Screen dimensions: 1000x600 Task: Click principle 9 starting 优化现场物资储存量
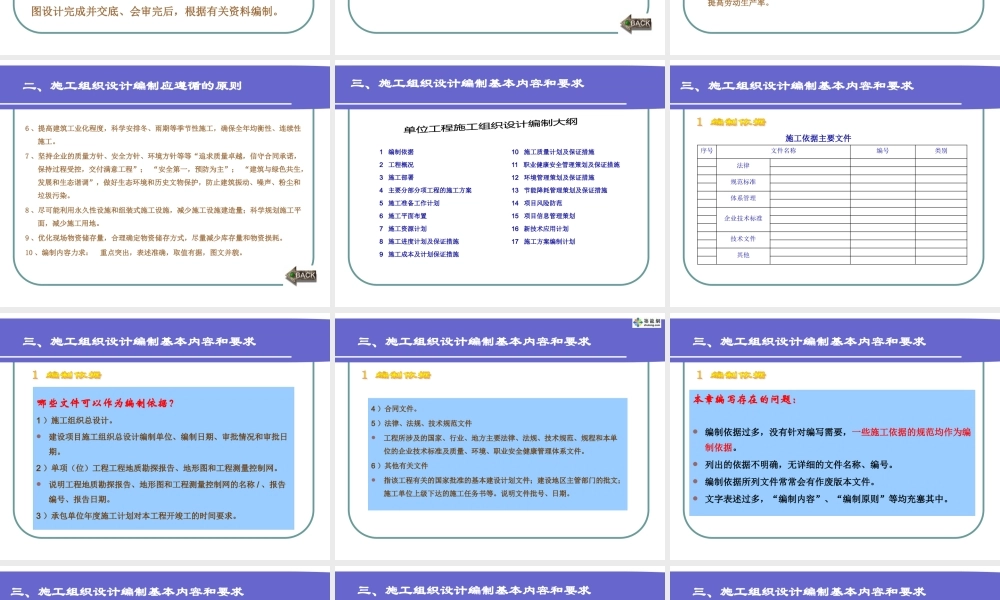point(154,238)
